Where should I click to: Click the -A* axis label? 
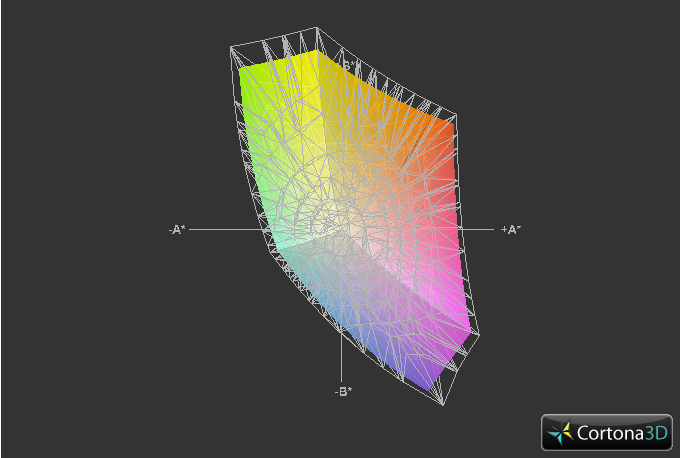(x=177, y=229)
